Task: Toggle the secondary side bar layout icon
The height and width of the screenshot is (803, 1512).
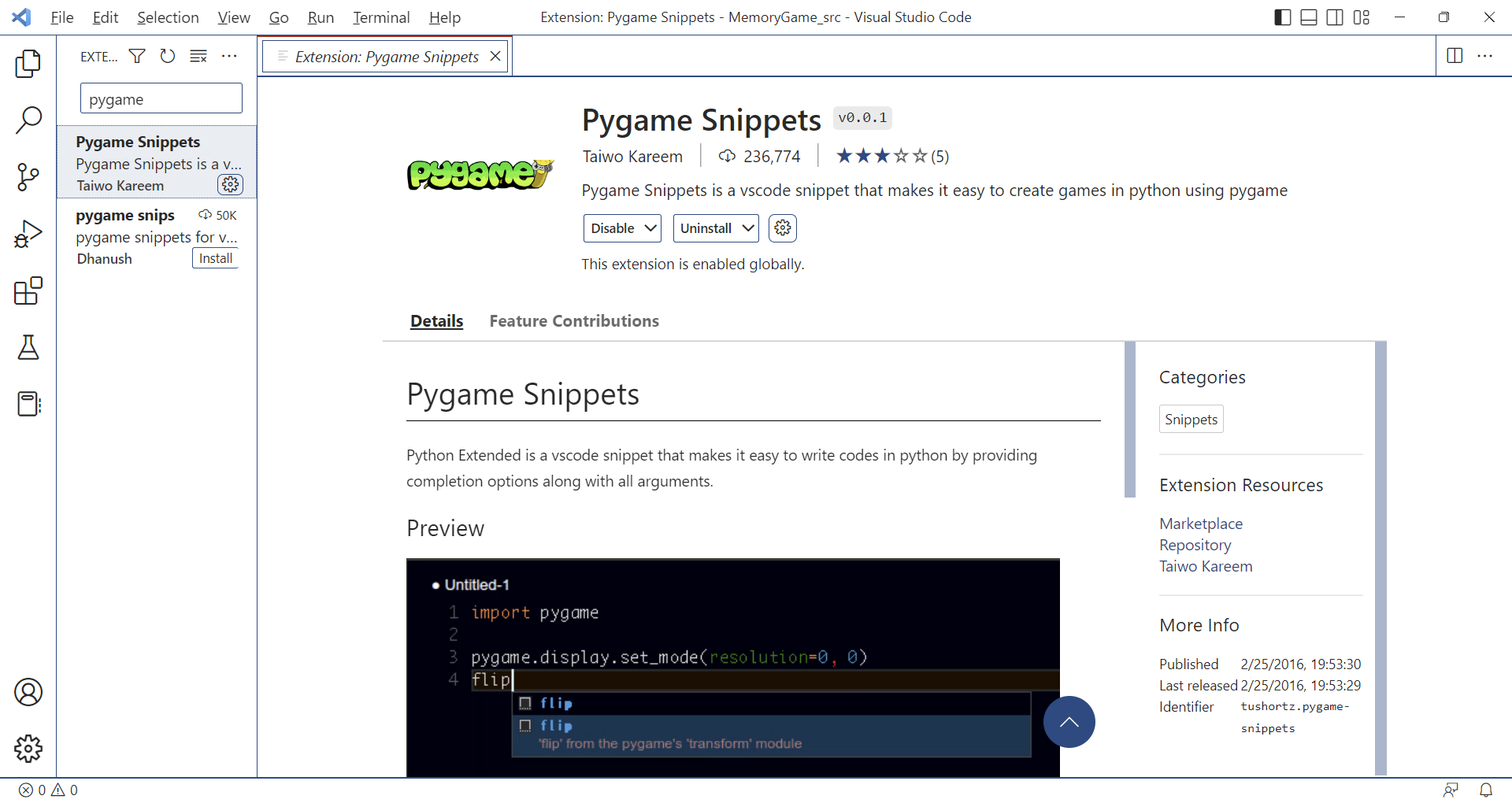Action: click(1335, 17)
